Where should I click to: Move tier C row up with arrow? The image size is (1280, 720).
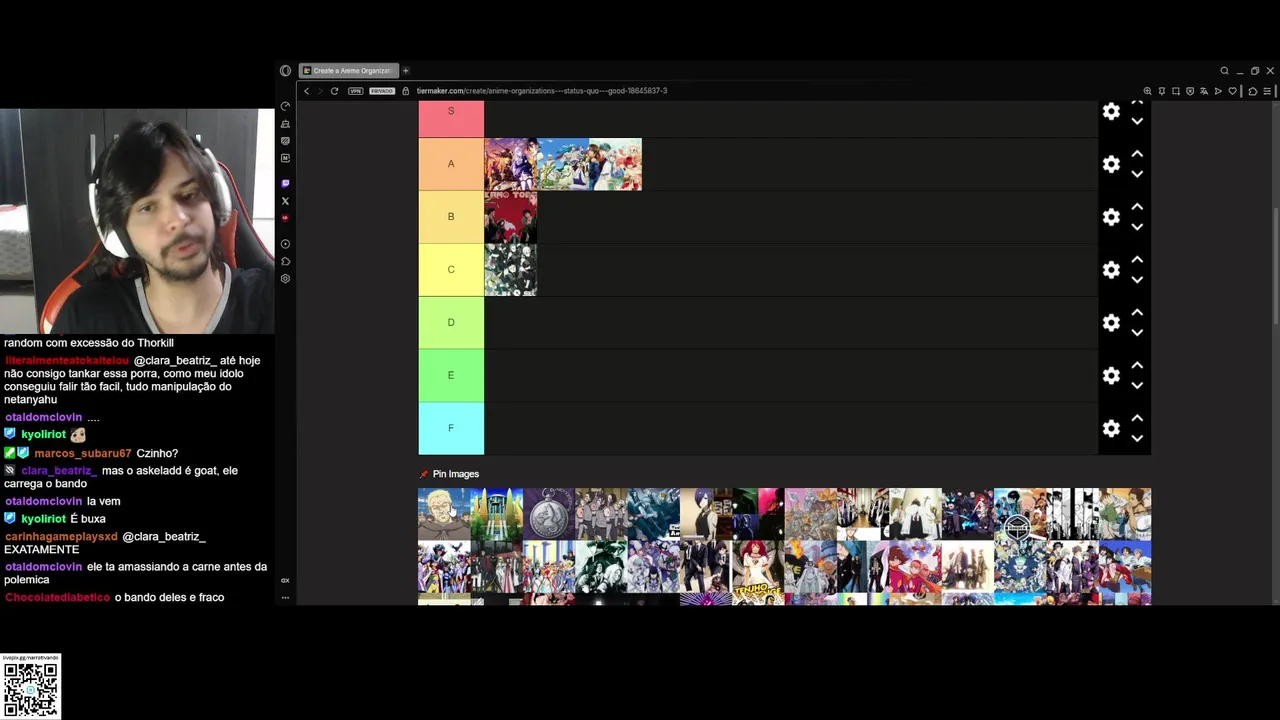(1137, 260)
